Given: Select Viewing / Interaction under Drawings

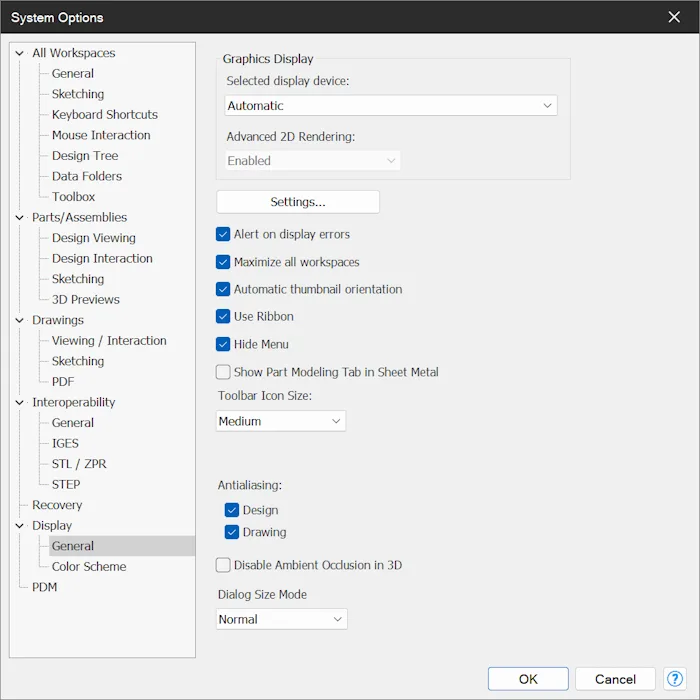Looking at the screenshot, I should [109, 340].
